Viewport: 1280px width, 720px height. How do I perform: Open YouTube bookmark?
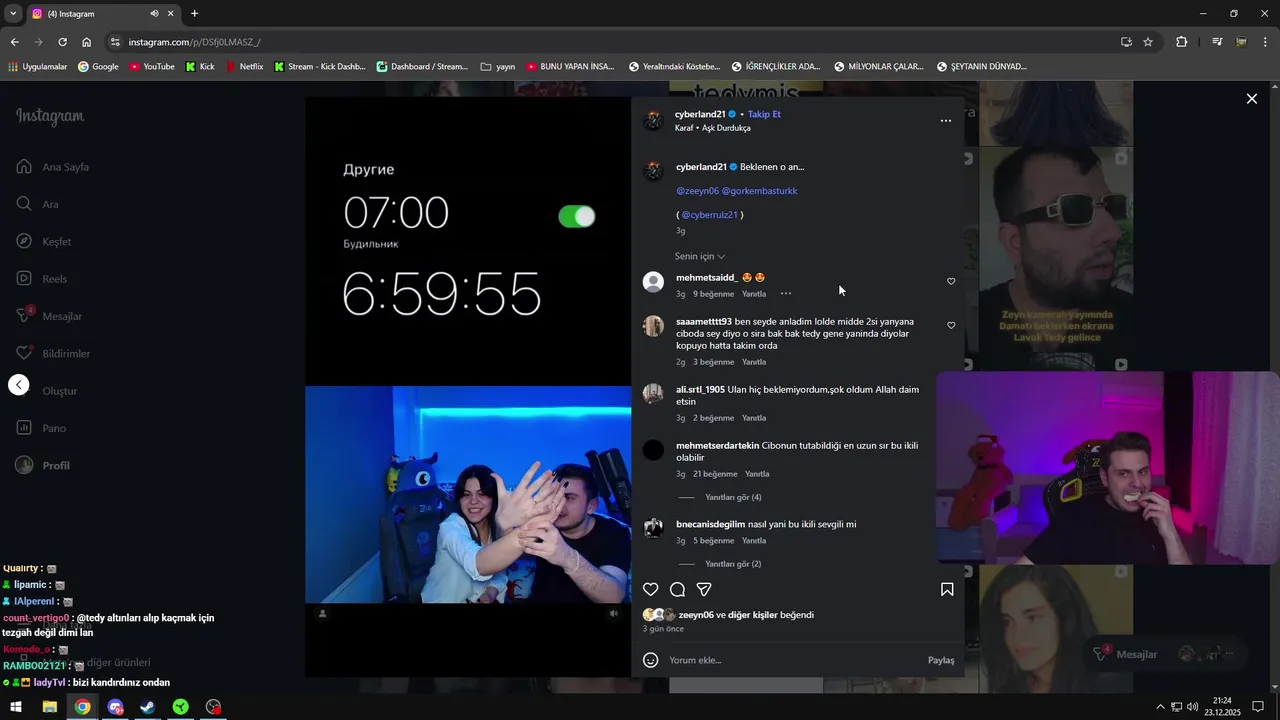(152, 67)
